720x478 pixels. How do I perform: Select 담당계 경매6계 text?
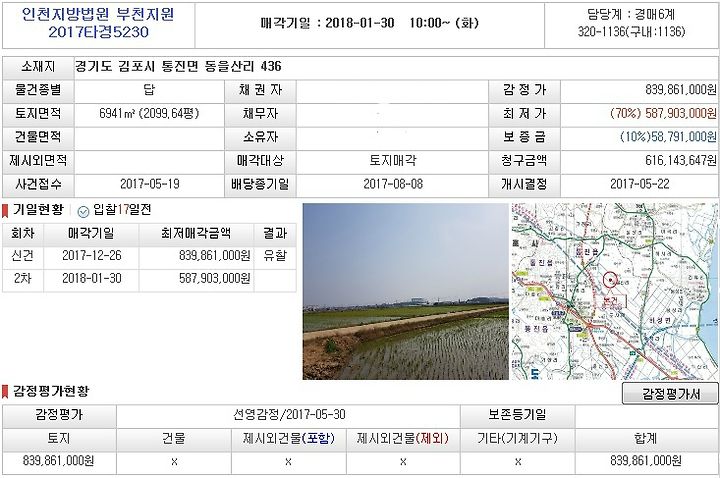(631, 14)
